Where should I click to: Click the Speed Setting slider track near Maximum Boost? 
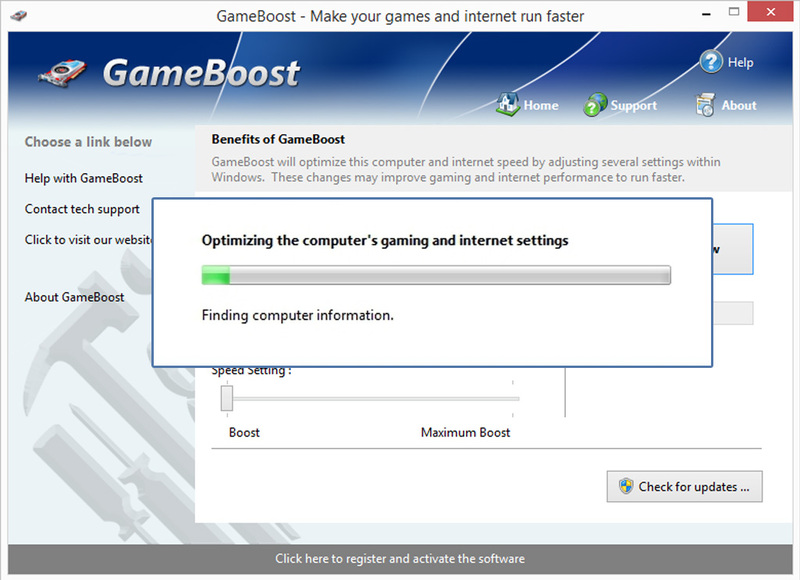tap(510, 398)
